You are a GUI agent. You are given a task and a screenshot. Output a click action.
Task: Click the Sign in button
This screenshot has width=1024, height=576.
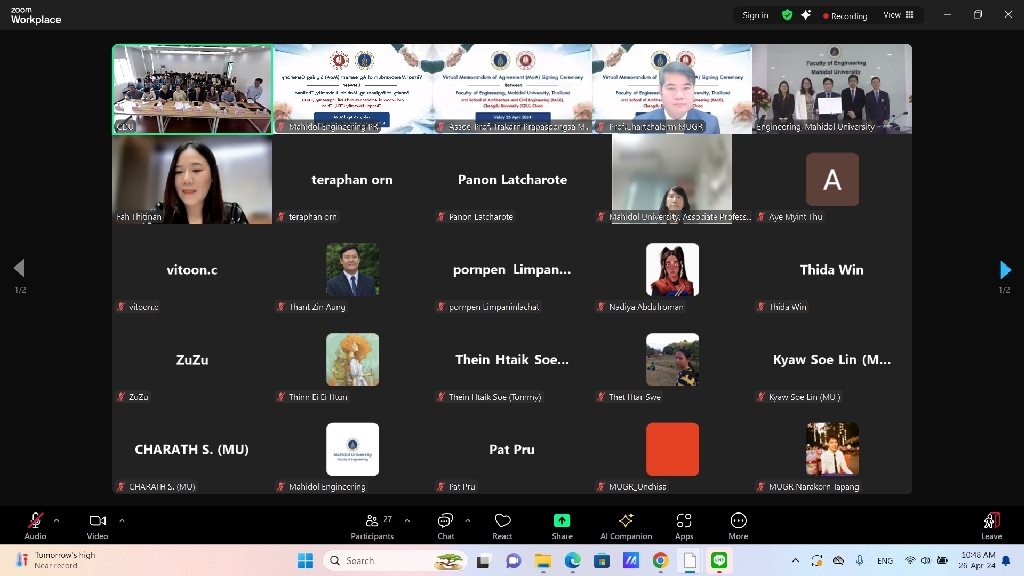coord(755,15)
